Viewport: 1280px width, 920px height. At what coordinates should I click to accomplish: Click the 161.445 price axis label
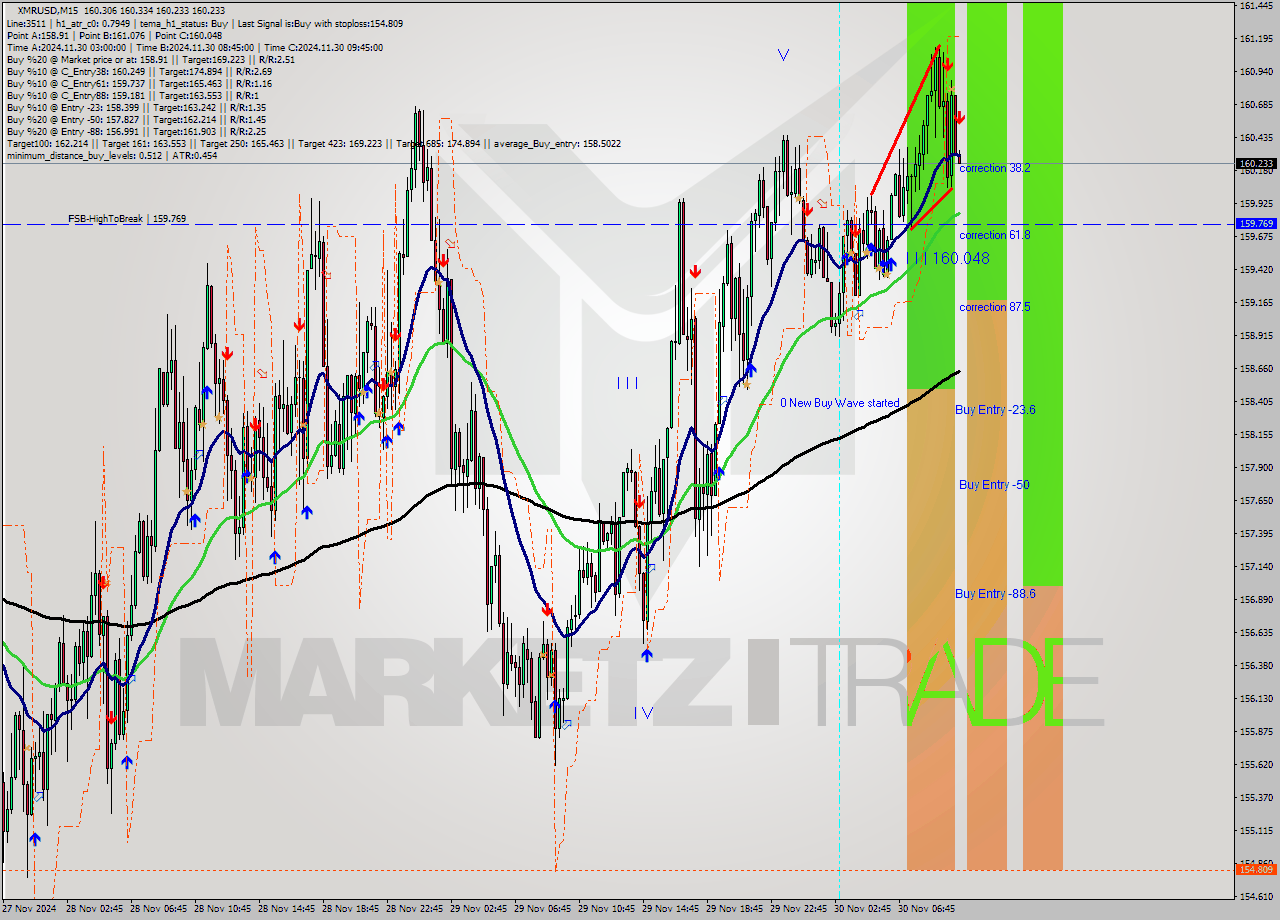tap(1256, 6)
